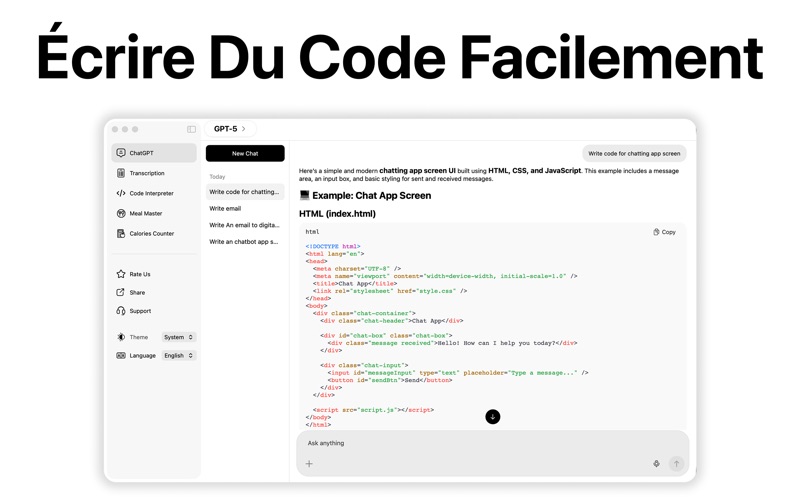Open chat 'Write An email to digita...'

245,225
